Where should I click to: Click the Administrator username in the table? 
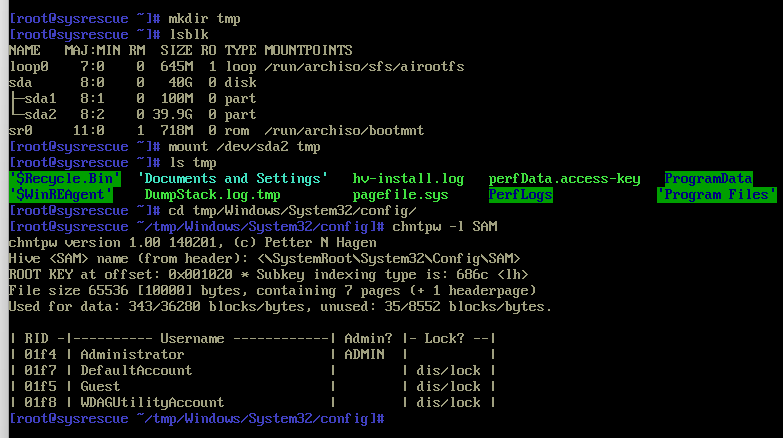pos(132,354)
